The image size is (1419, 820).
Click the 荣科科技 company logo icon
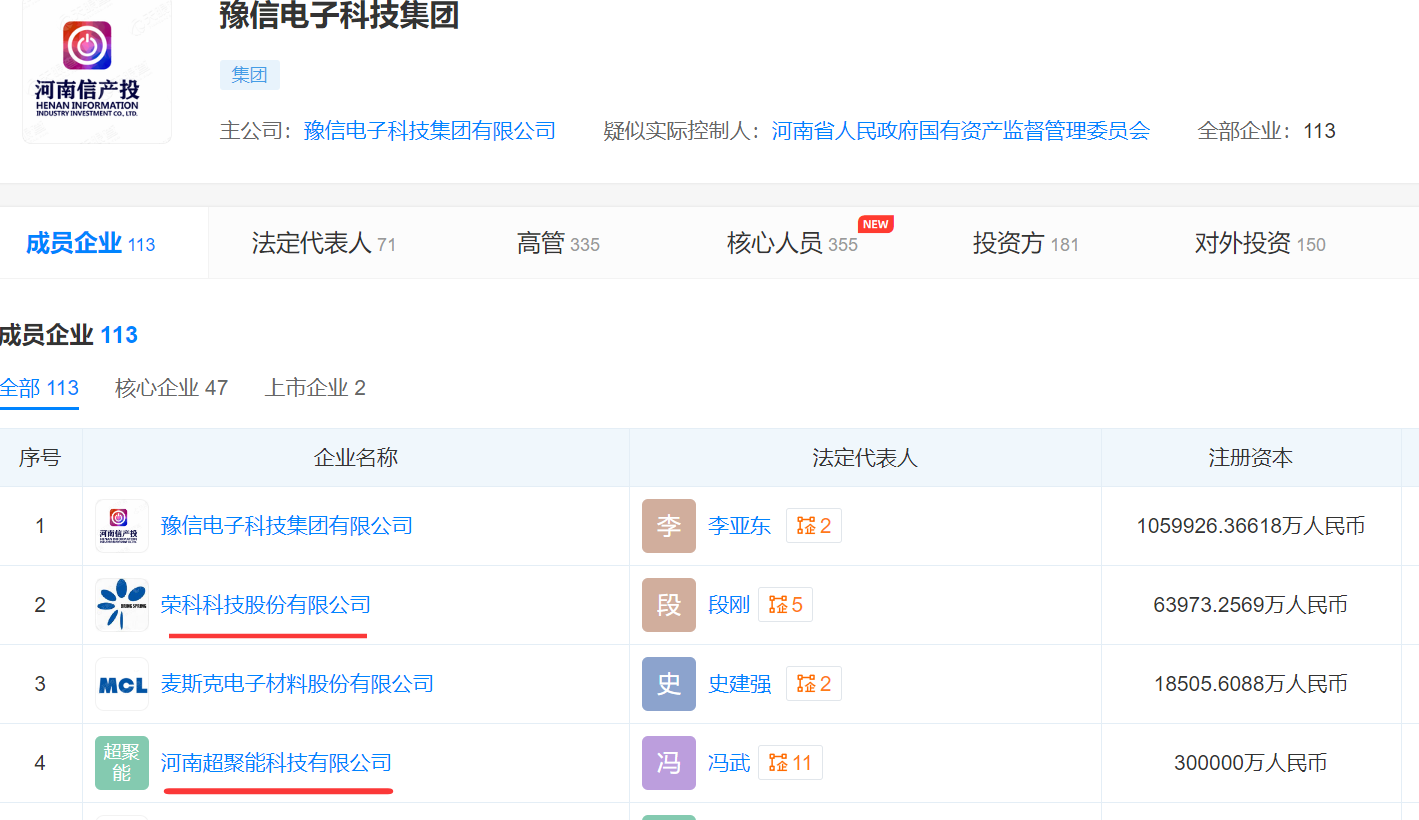point(122,605)
